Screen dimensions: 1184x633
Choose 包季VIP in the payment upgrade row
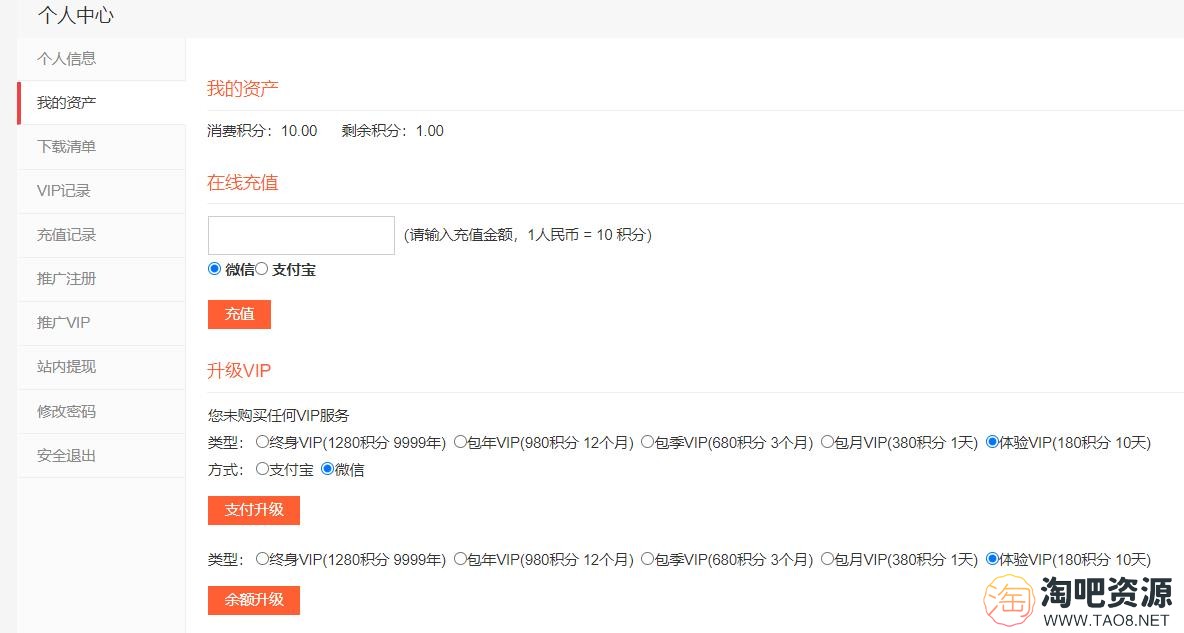click(647, 442)
